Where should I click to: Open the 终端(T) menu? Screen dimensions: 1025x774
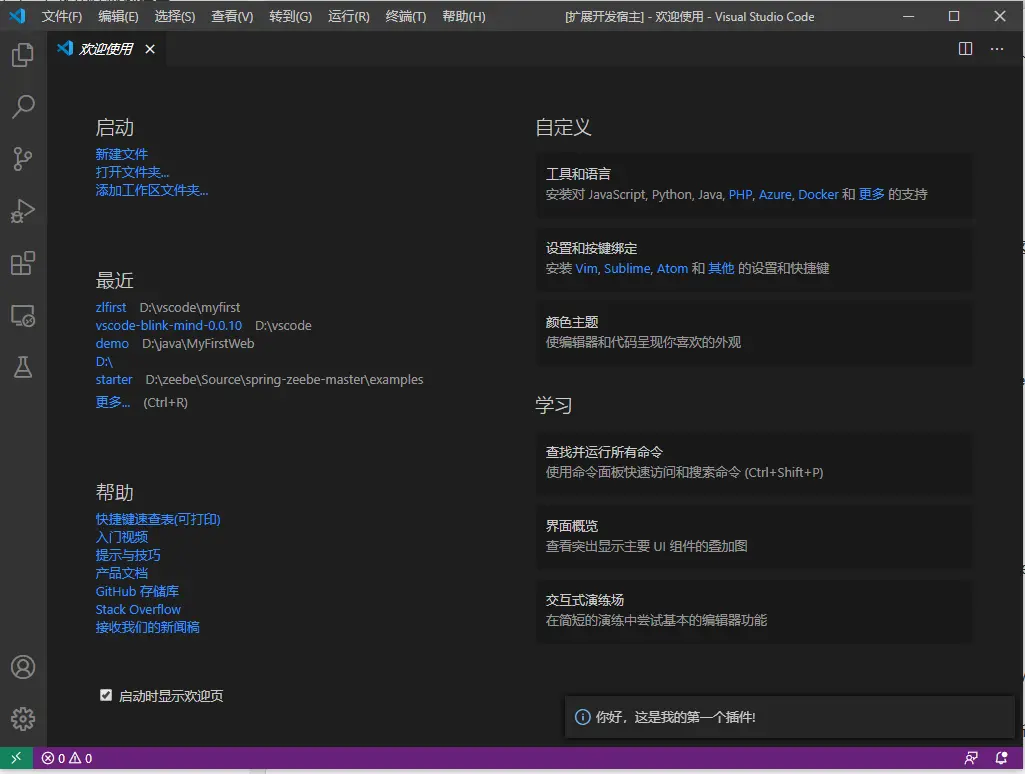click(x=405, y=17)
